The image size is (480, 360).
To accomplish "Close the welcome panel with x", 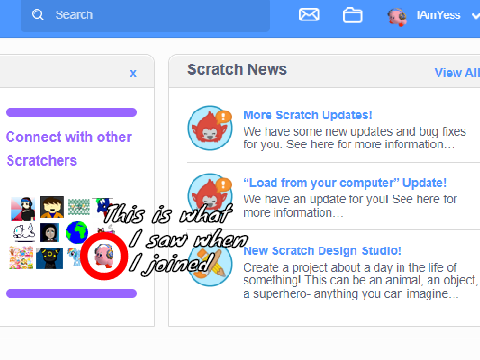I will (x=133, y=73).
